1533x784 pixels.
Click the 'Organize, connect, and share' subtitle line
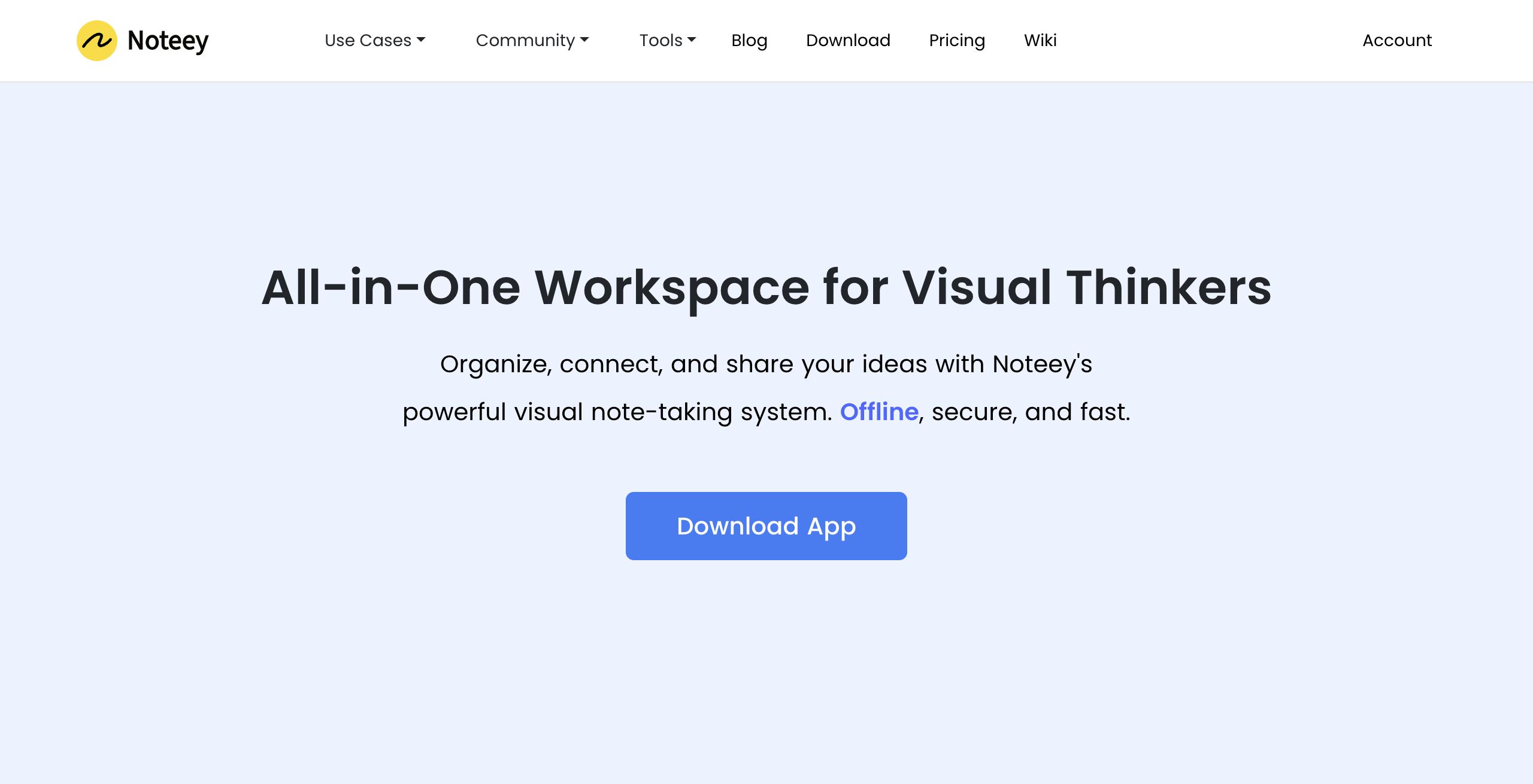pos(766,364)
